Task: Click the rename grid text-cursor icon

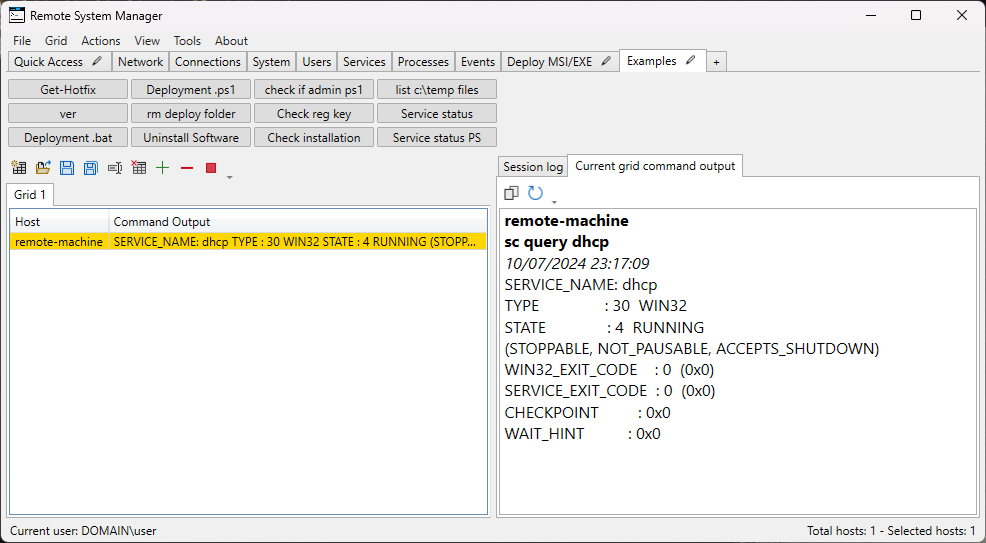Action: (x=114, y=168)
